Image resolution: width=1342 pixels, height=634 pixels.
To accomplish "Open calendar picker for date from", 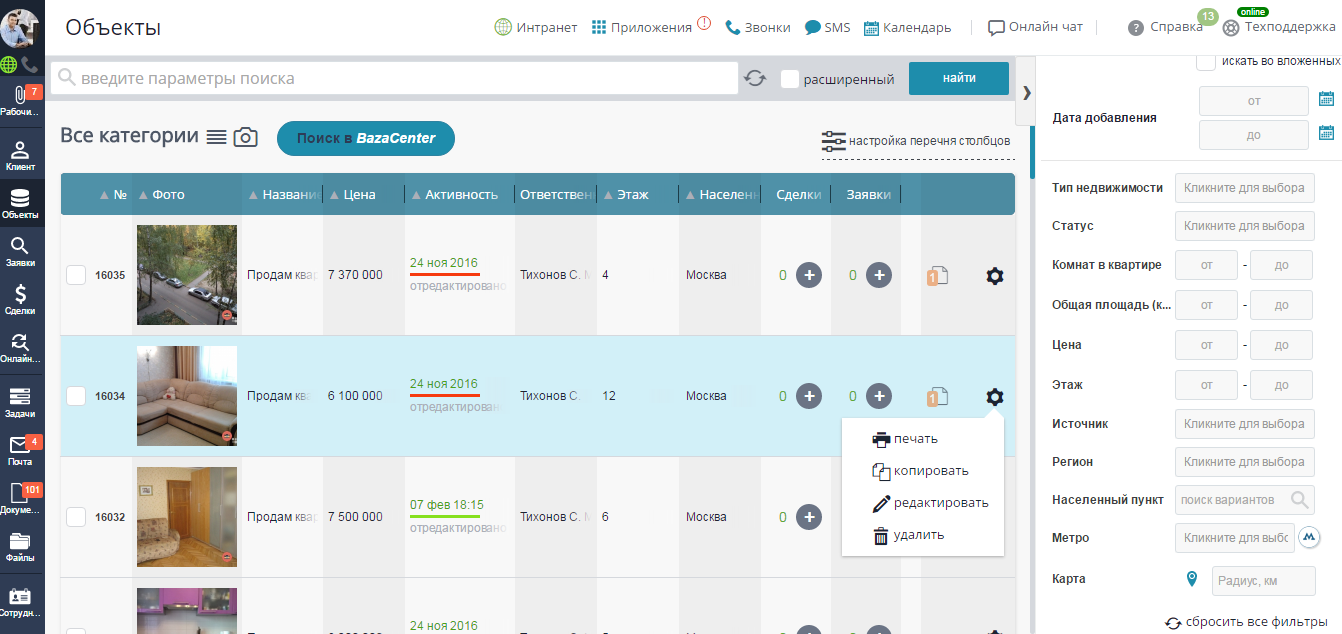I will pos(1327,98).
